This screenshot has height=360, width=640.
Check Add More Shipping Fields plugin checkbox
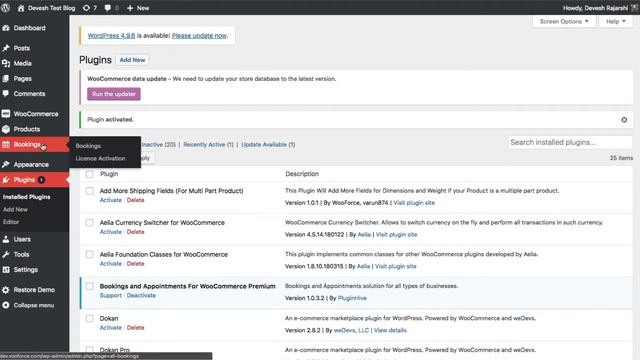pos(89,191)
